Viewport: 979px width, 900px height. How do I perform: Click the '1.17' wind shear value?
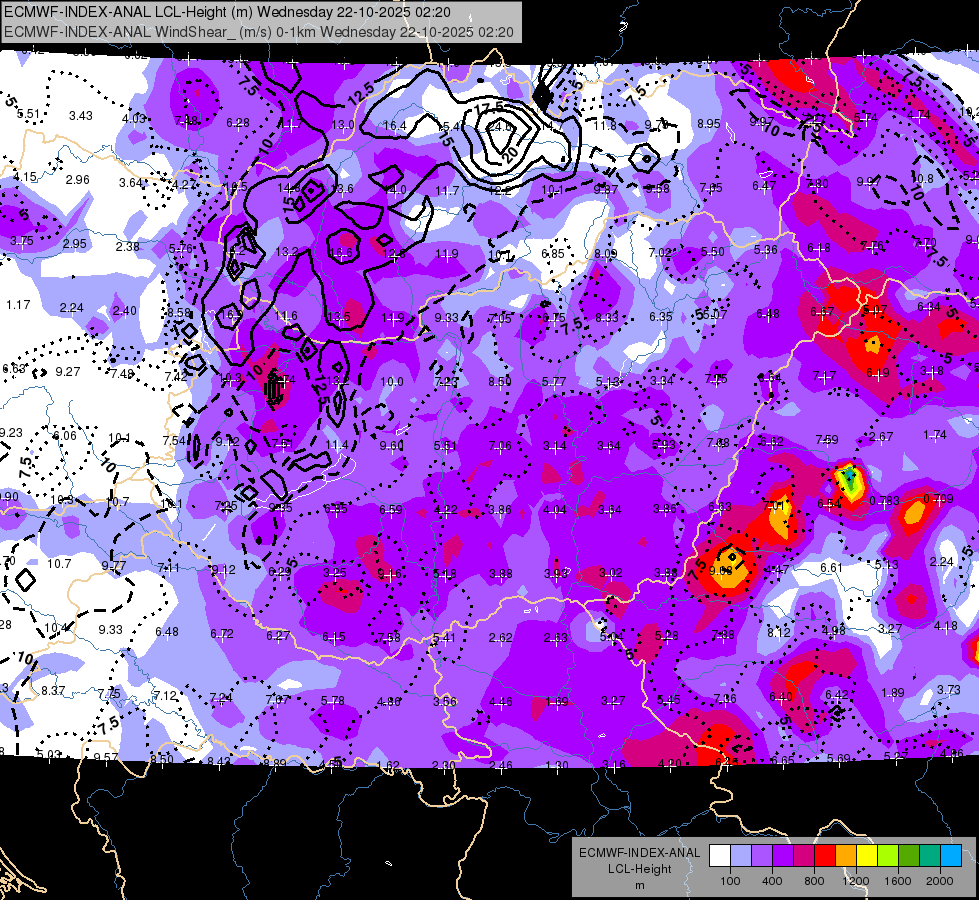18,305
